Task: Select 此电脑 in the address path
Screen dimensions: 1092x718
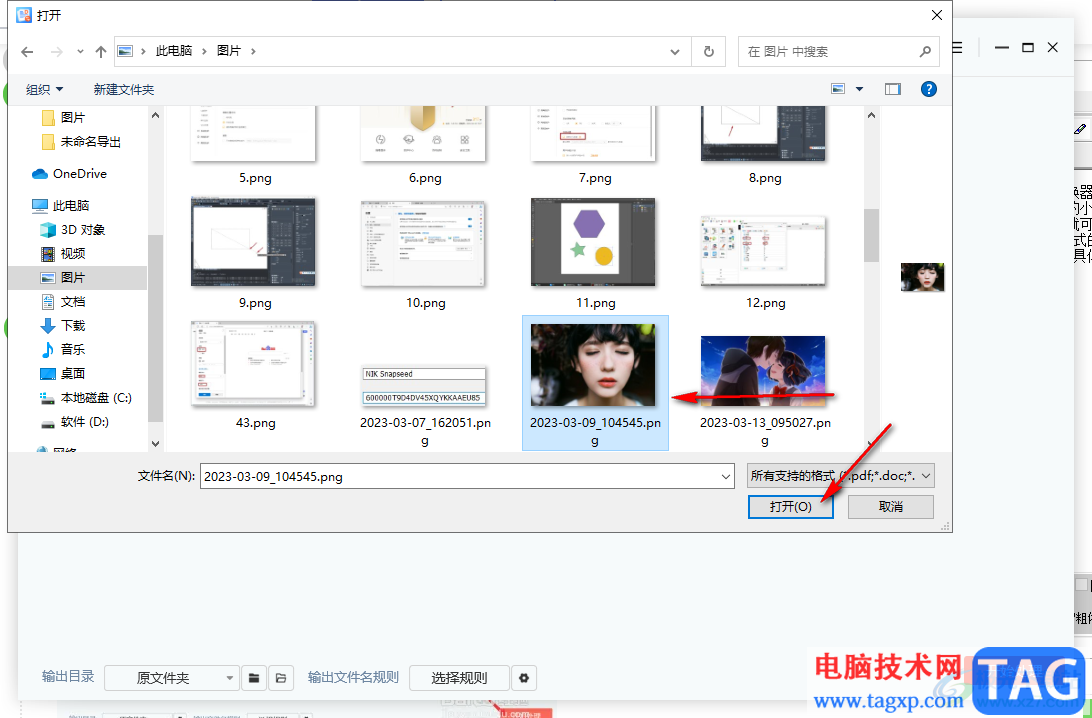Action: click(x=174, y=51)
